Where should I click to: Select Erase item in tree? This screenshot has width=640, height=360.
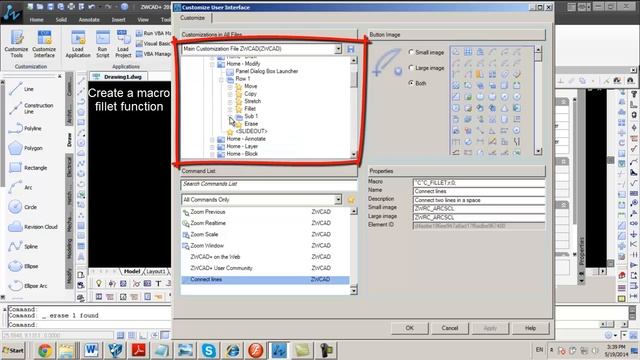[x=251, y=124]
